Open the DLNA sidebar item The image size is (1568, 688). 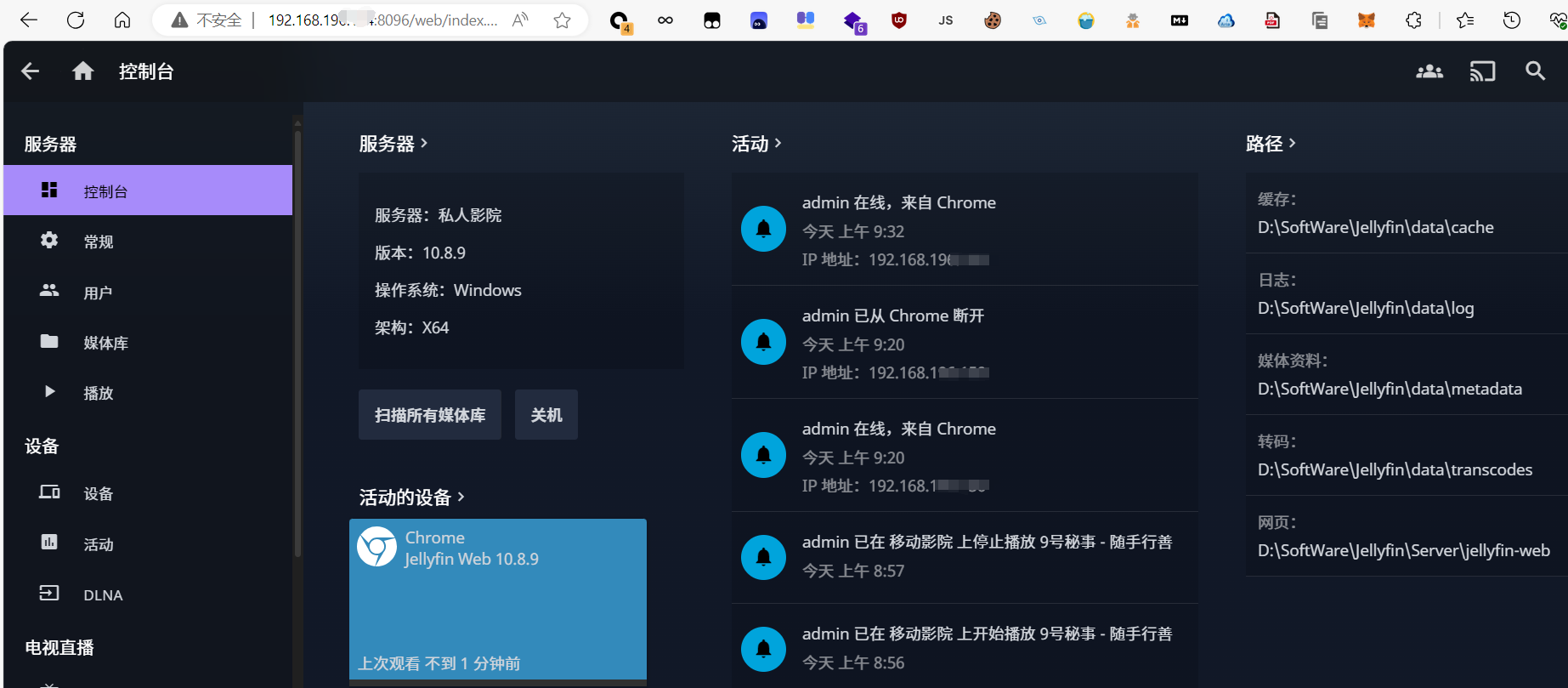pos(148,594)
